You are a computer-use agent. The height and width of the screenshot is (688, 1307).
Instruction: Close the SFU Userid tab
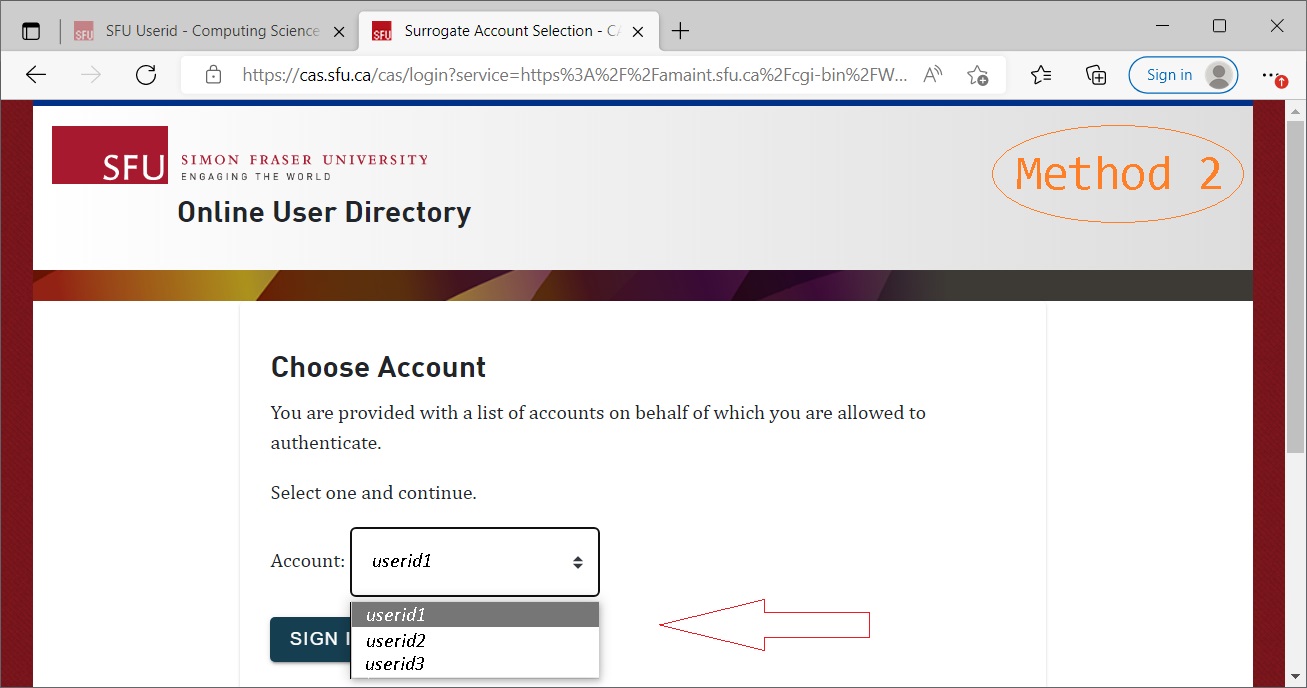point(339,31)
